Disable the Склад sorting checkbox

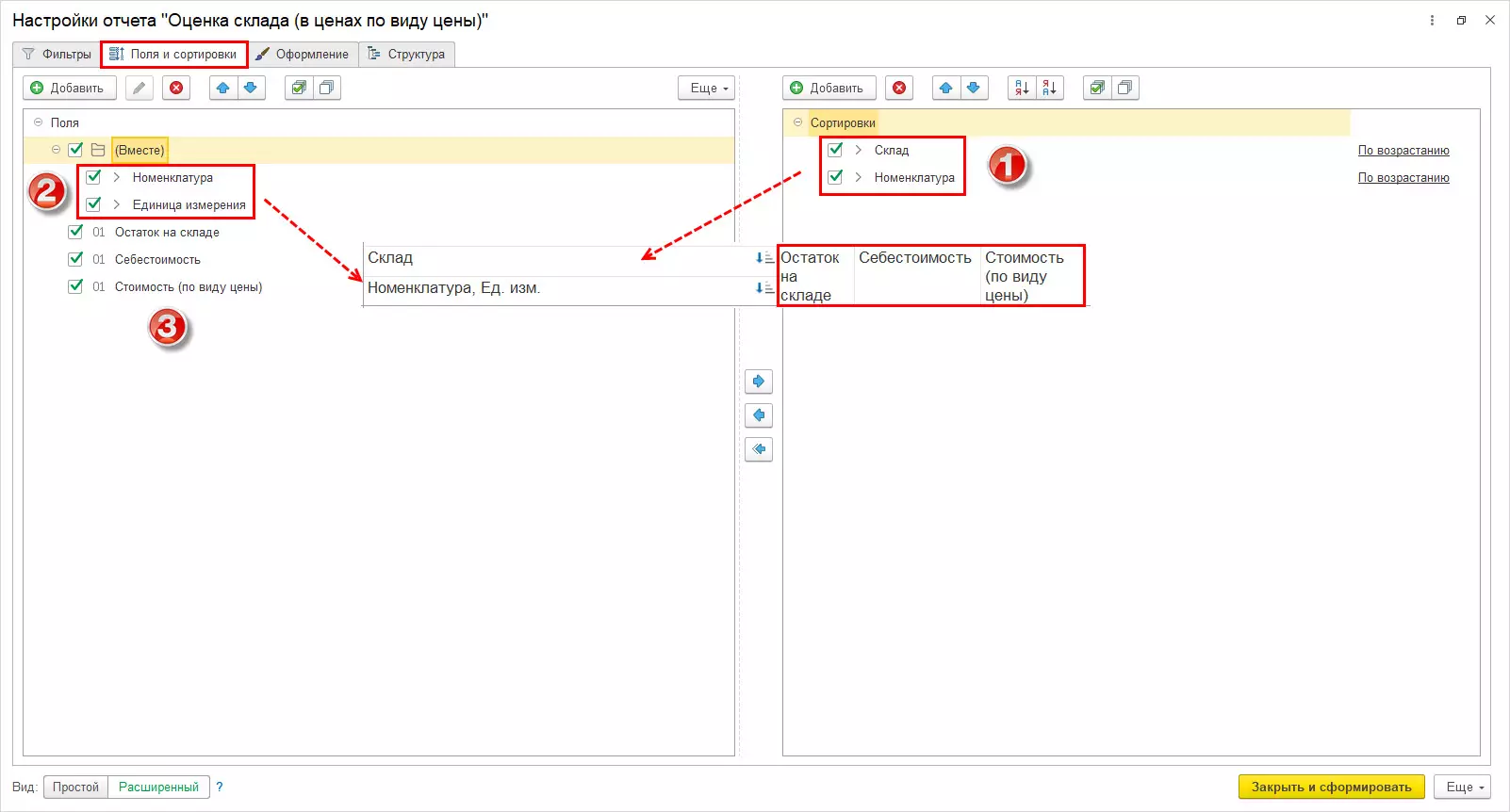click(x=835, y=149)
